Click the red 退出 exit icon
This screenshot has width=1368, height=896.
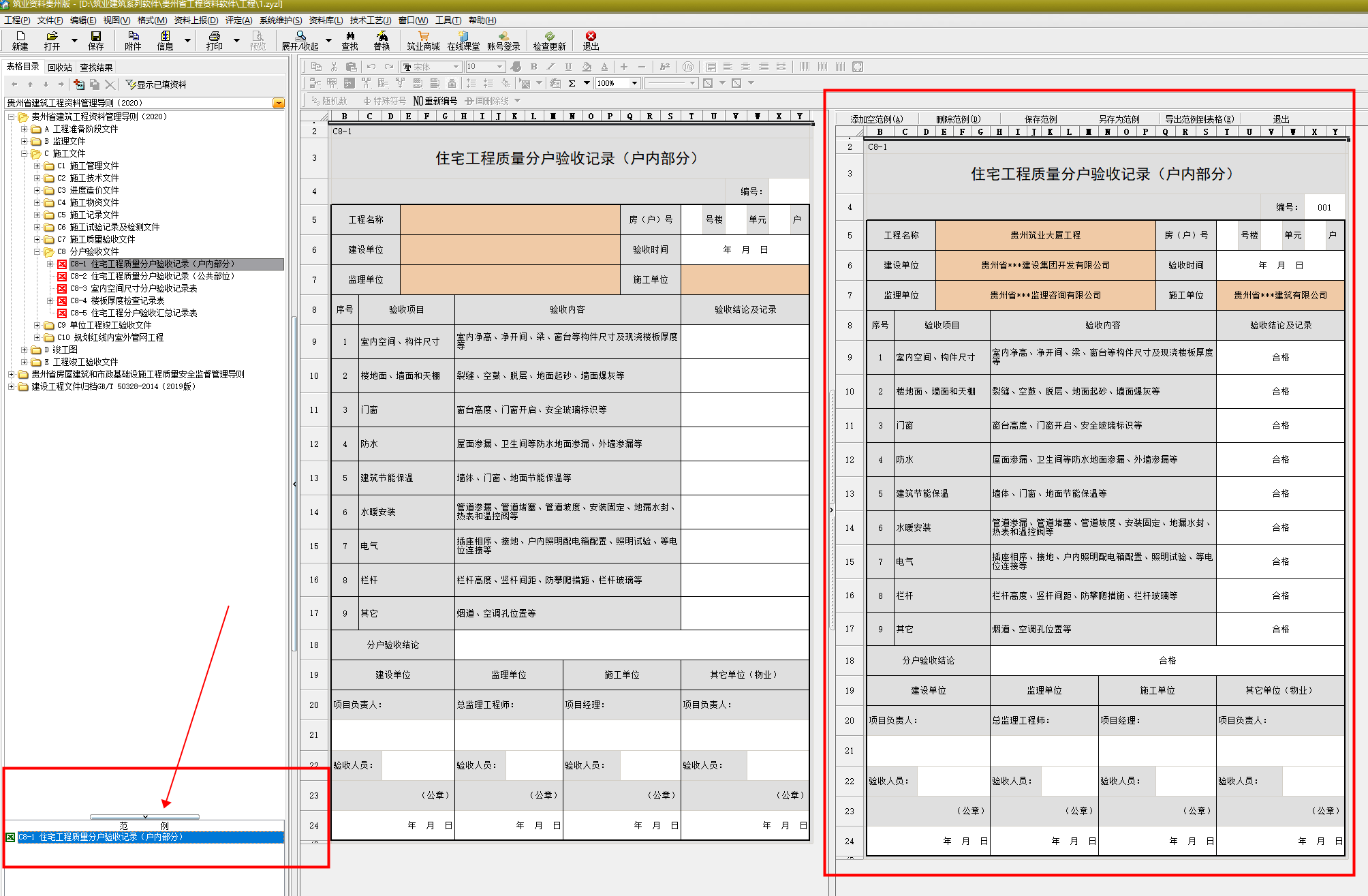[591, 40]
